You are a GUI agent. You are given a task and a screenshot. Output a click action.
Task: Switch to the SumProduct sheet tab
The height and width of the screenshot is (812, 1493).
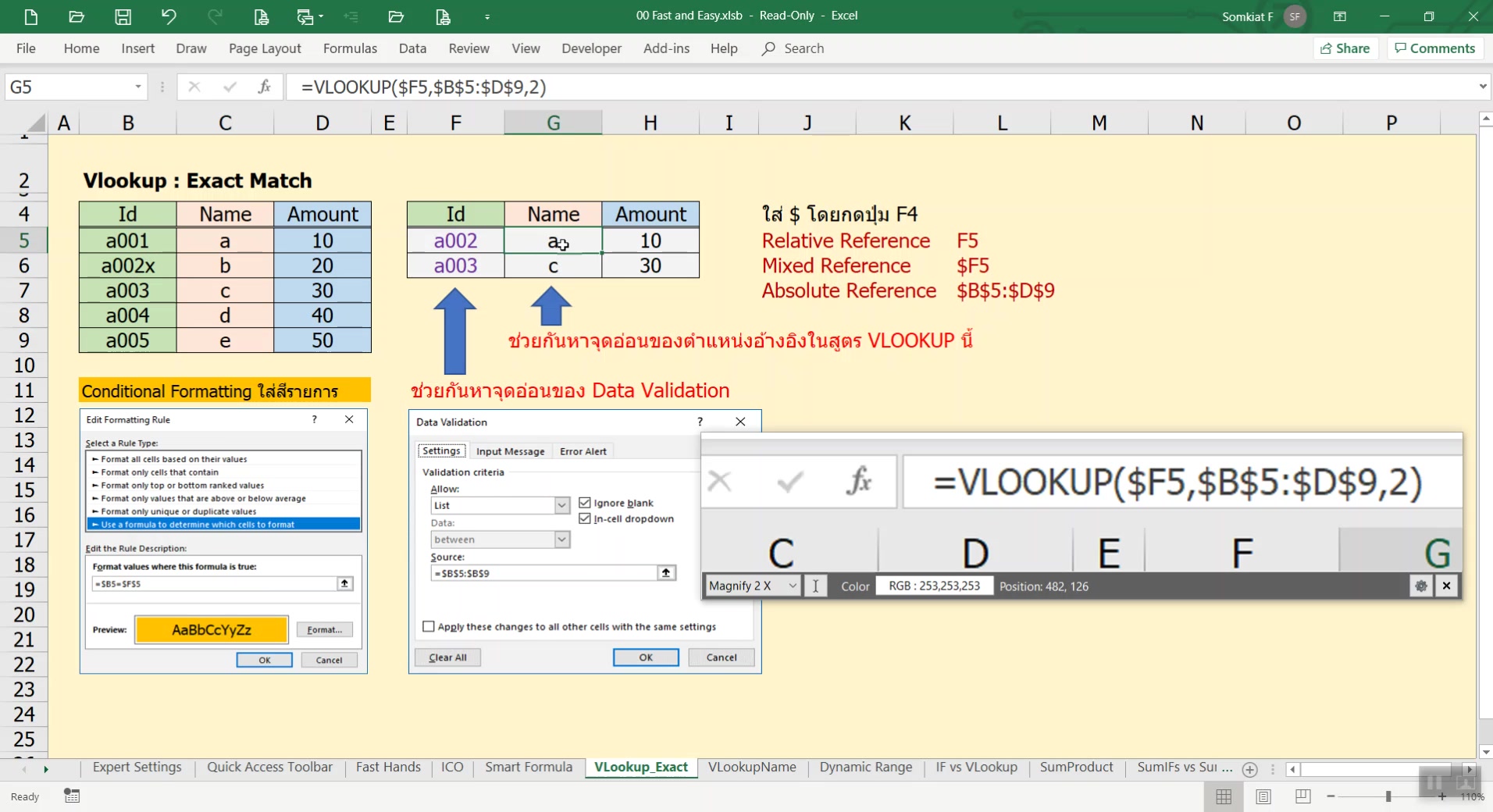(1076, 767)
